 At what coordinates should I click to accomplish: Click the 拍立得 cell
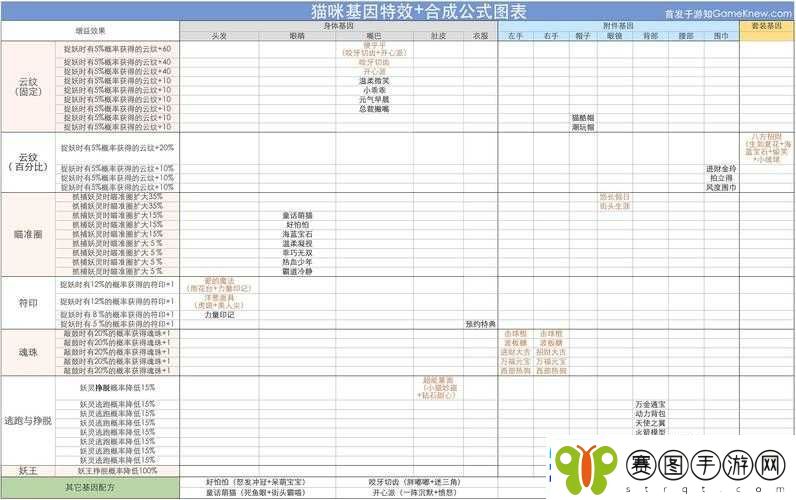721,178
